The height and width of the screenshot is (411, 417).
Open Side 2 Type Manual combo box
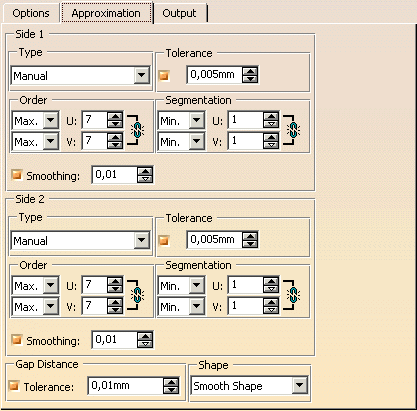coord(80,241)
